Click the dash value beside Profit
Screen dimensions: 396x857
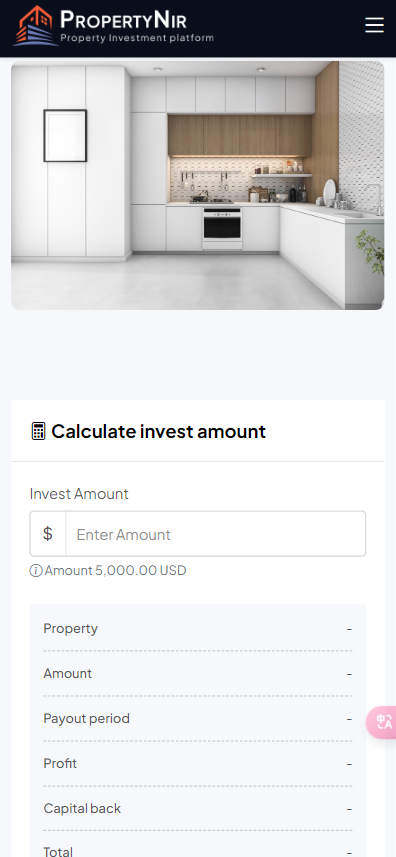tap(349, 764)
